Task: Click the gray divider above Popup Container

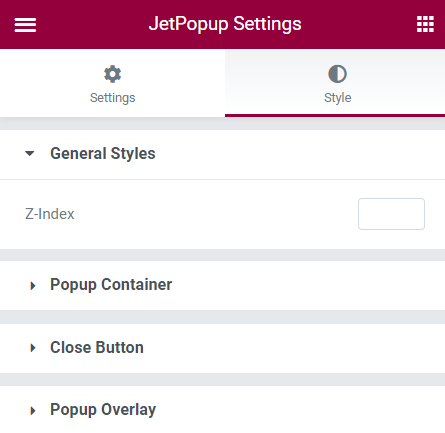Action: click(x=222, y=255)
